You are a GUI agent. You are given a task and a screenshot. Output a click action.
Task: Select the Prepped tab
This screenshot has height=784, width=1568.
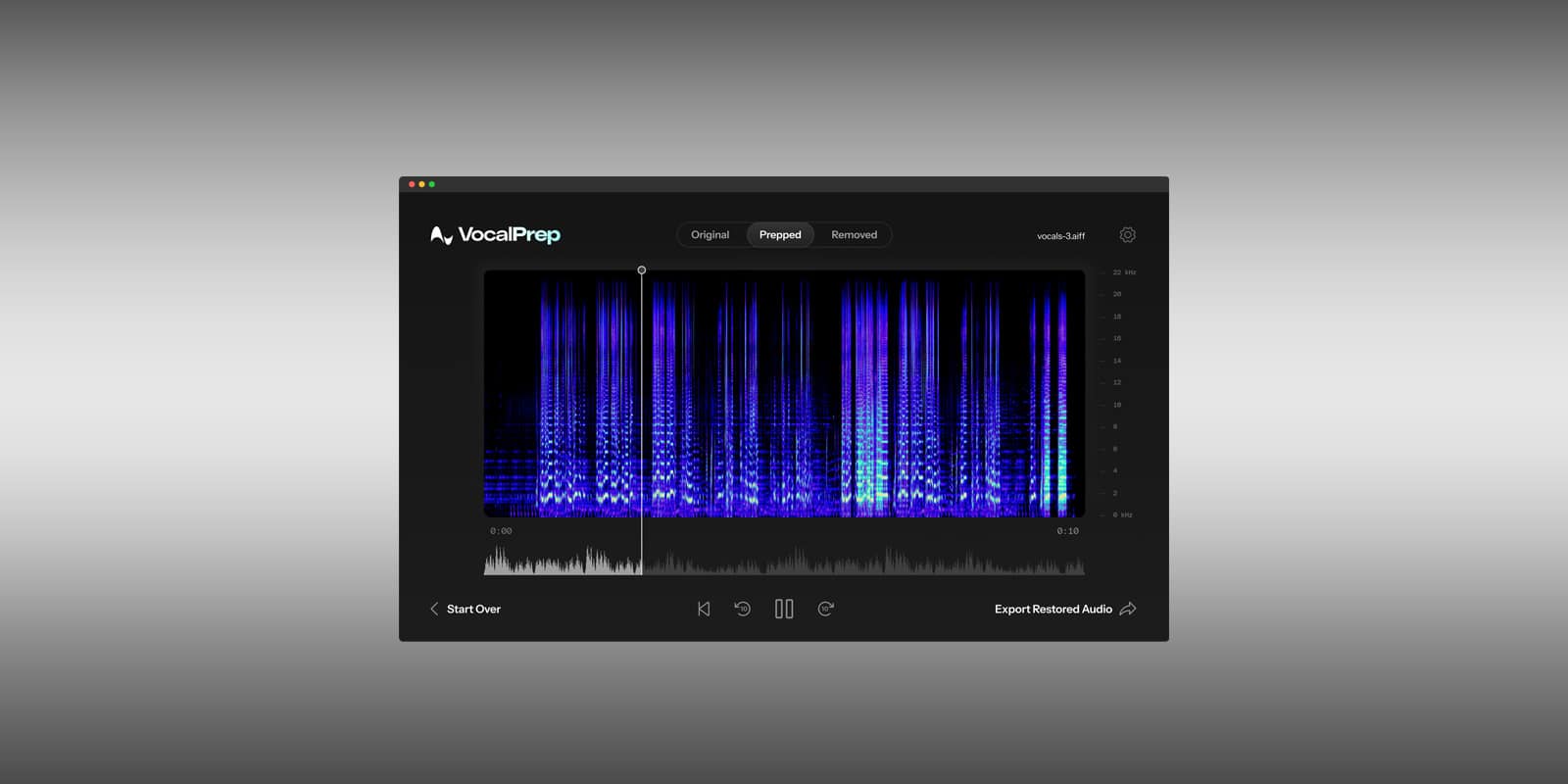coord(780,235)
